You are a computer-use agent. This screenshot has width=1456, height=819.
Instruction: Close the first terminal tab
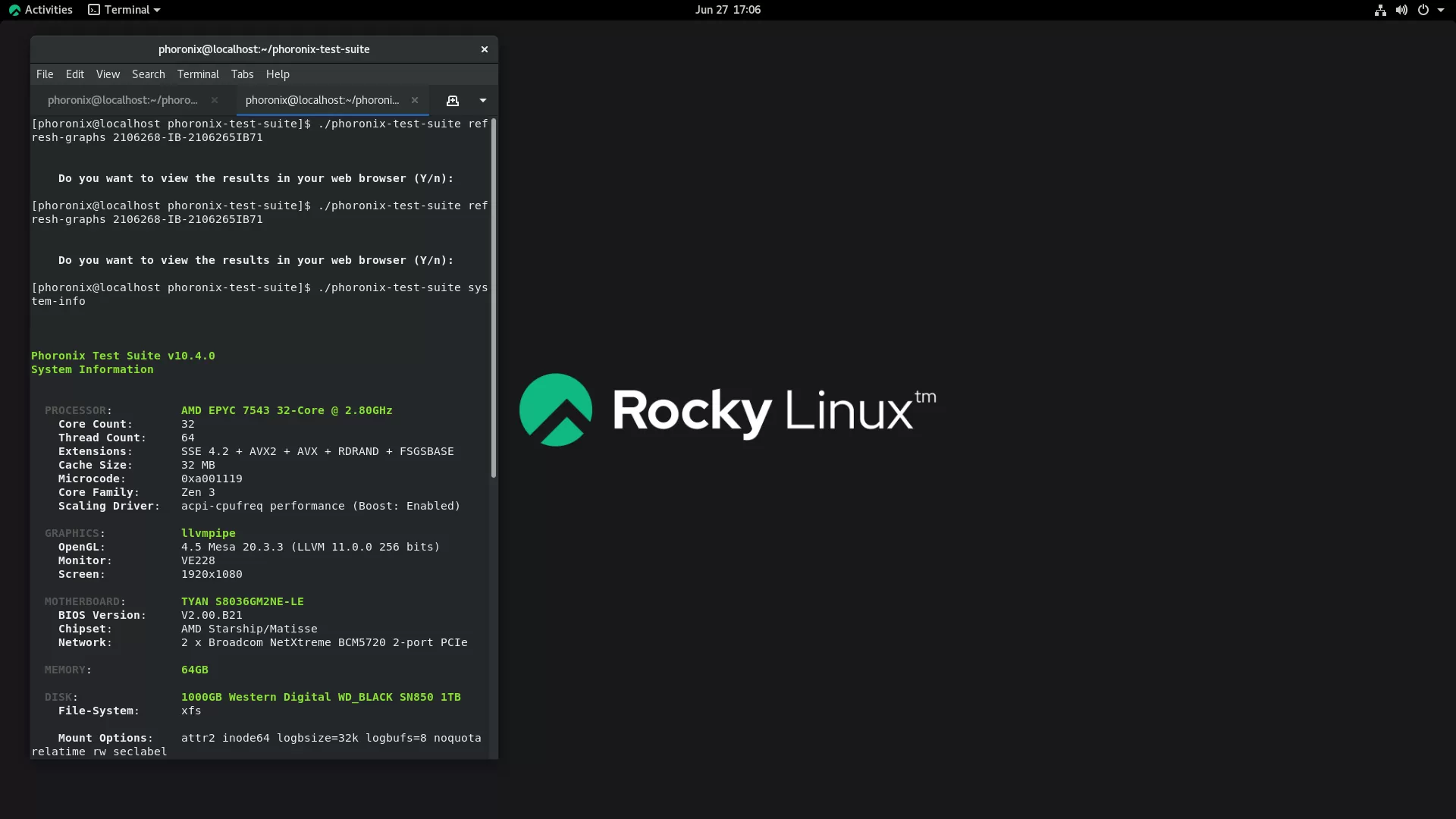pyautogui.click(x=213, y=99)
